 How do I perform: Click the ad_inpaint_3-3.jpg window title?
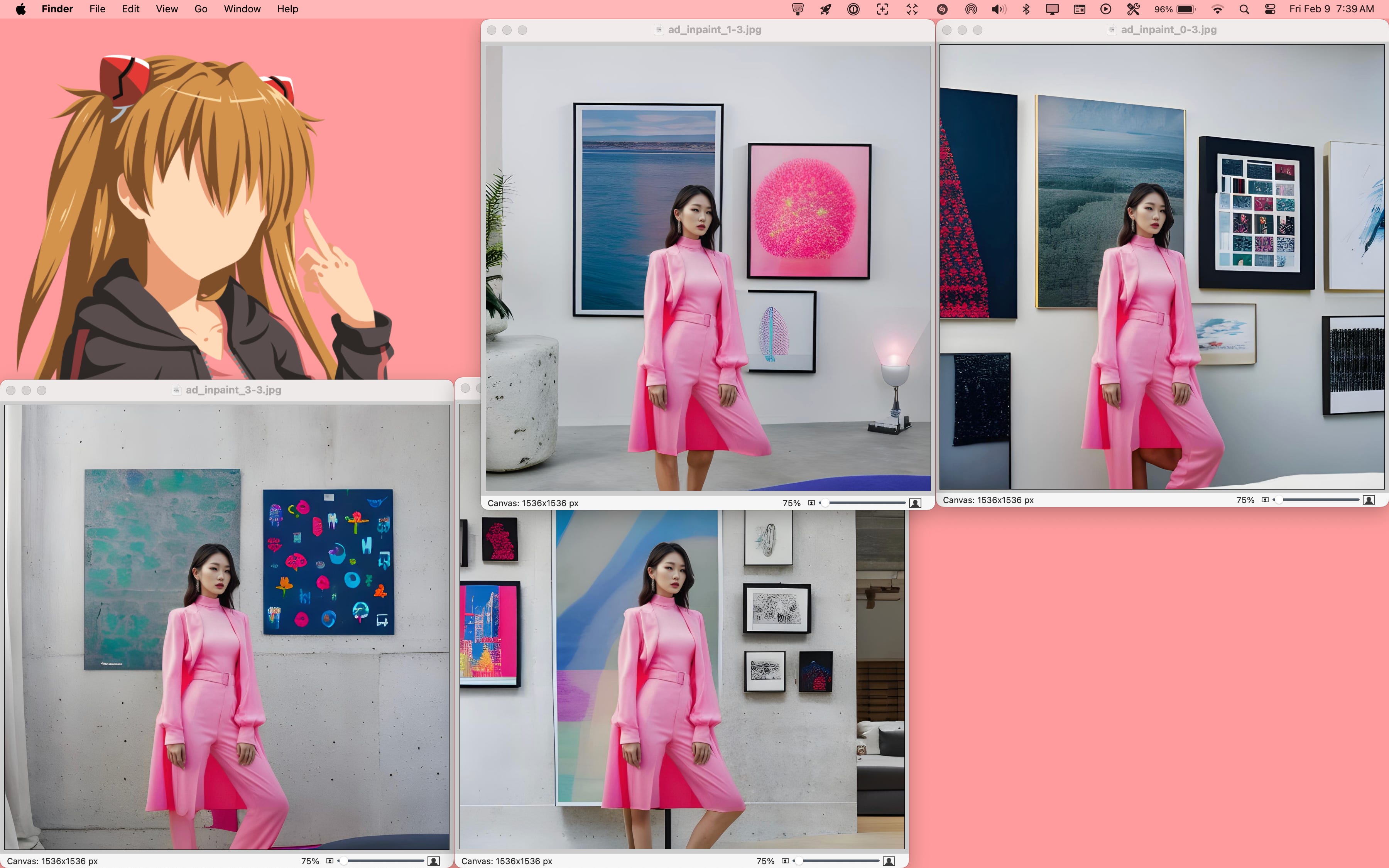233,390
